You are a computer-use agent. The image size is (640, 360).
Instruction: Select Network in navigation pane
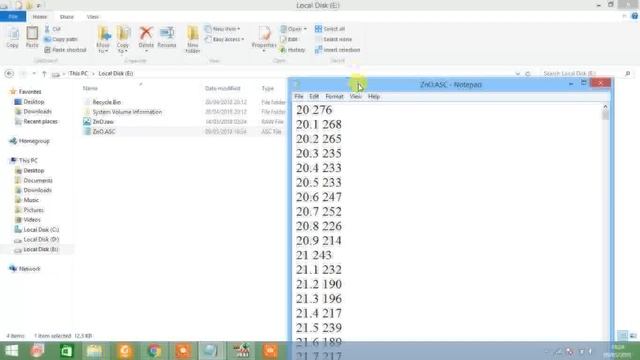coord(29,269)
